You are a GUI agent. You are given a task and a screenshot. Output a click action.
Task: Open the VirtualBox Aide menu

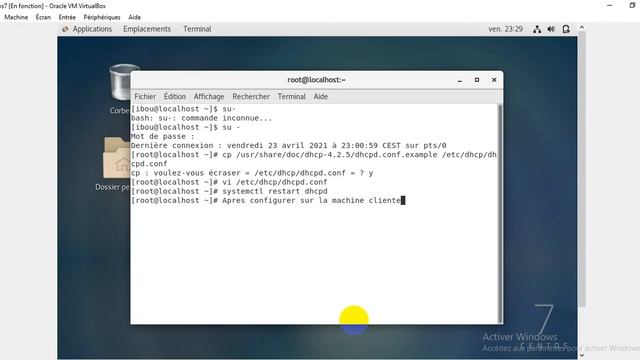134,17
